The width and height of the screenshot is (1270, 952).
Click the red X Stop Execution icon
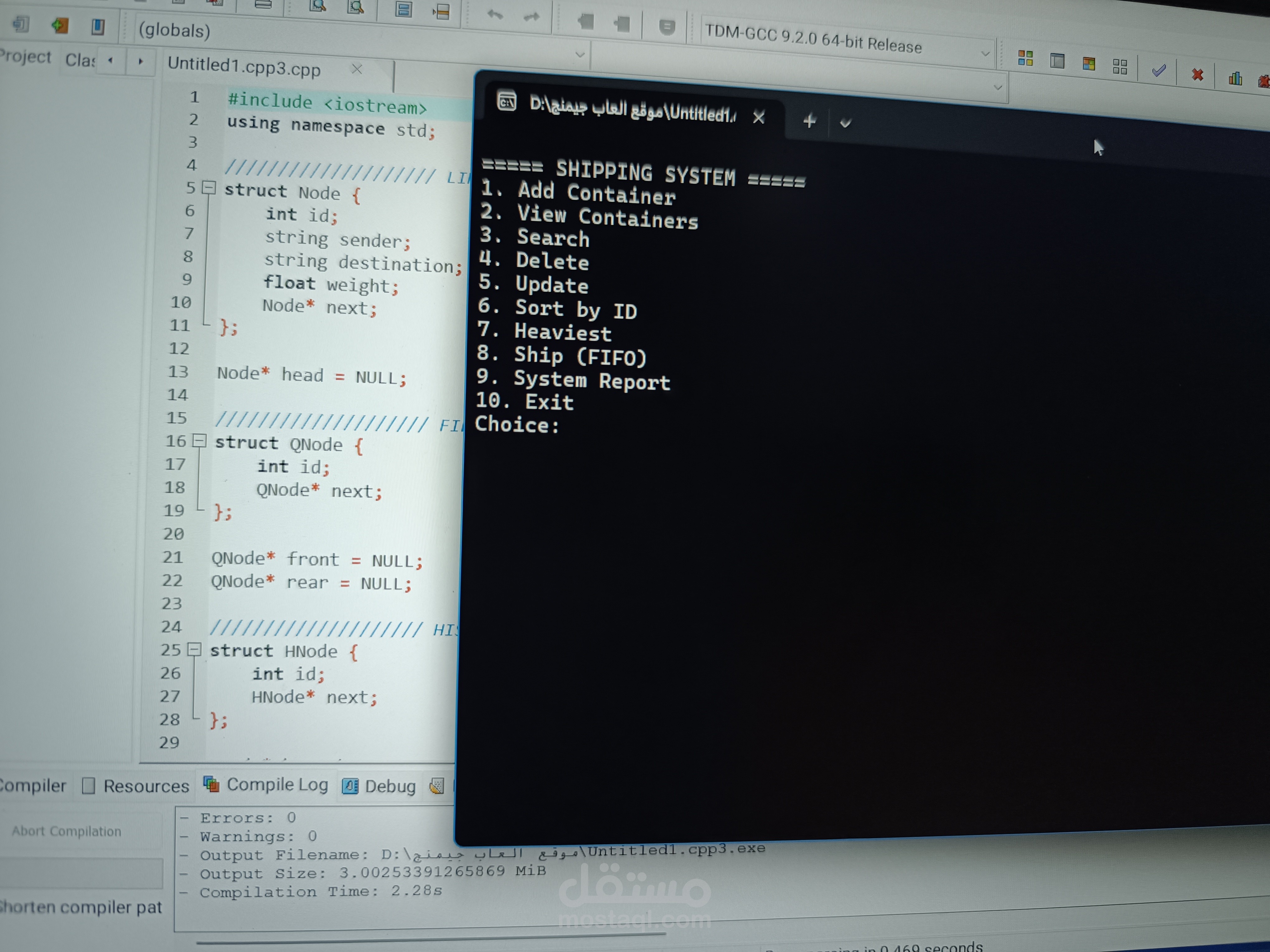coord(1197,75)
